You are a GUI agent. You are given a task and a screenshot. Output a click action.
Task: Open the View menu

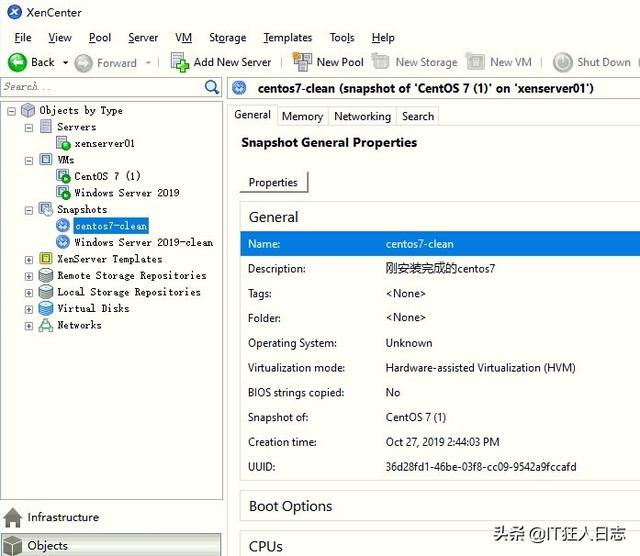(60, 38)
